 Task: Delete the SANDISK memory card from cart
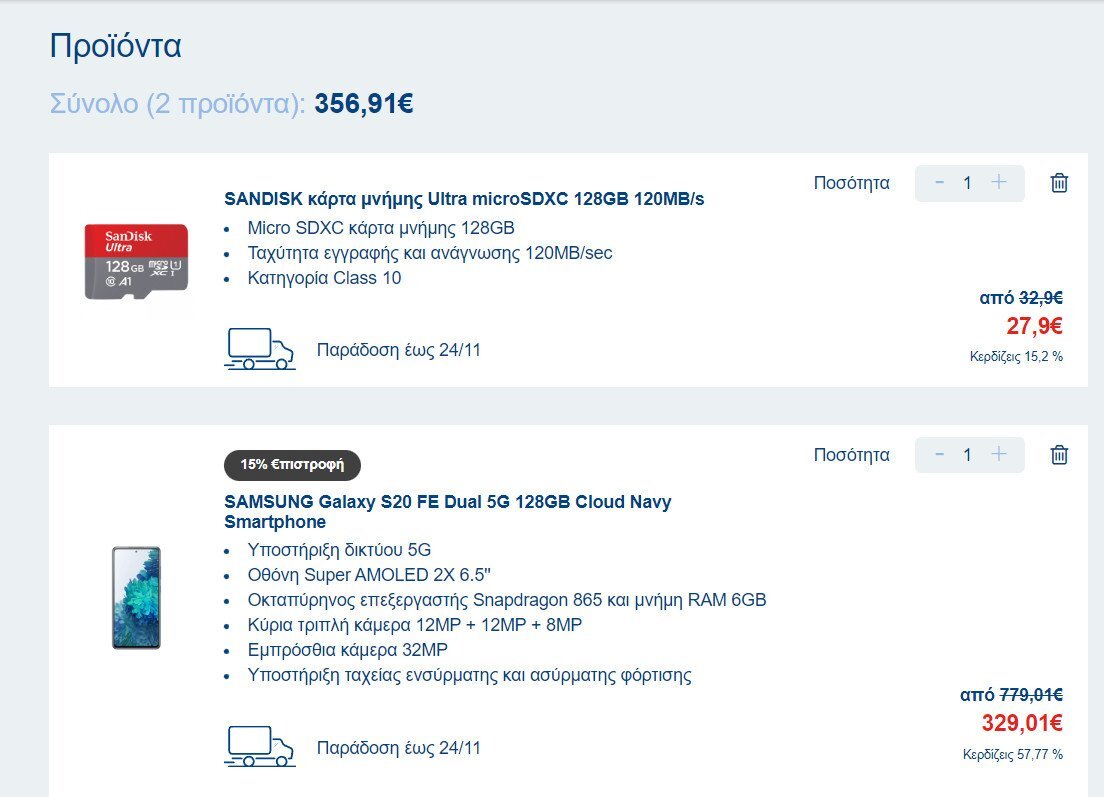(1059, 183)
